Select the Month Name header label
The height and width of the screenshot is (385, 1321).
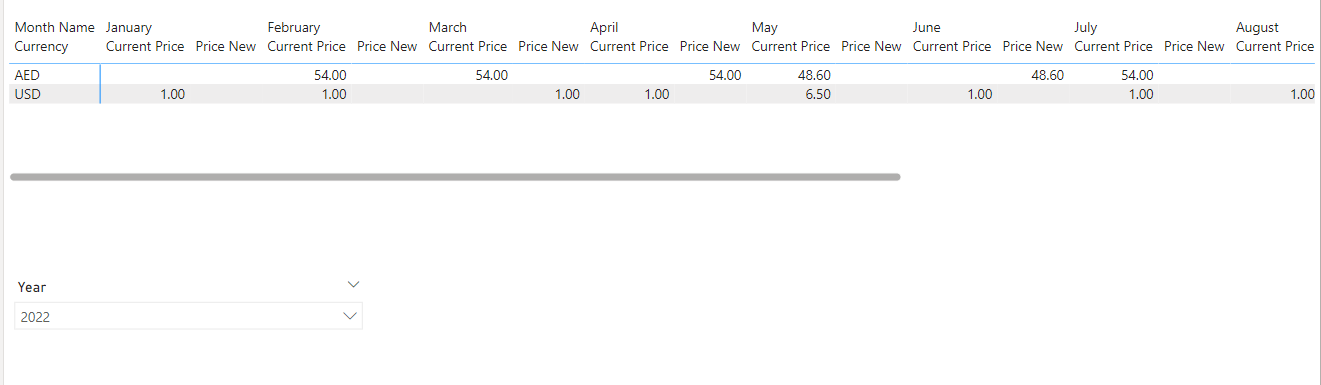coord(55,28)
